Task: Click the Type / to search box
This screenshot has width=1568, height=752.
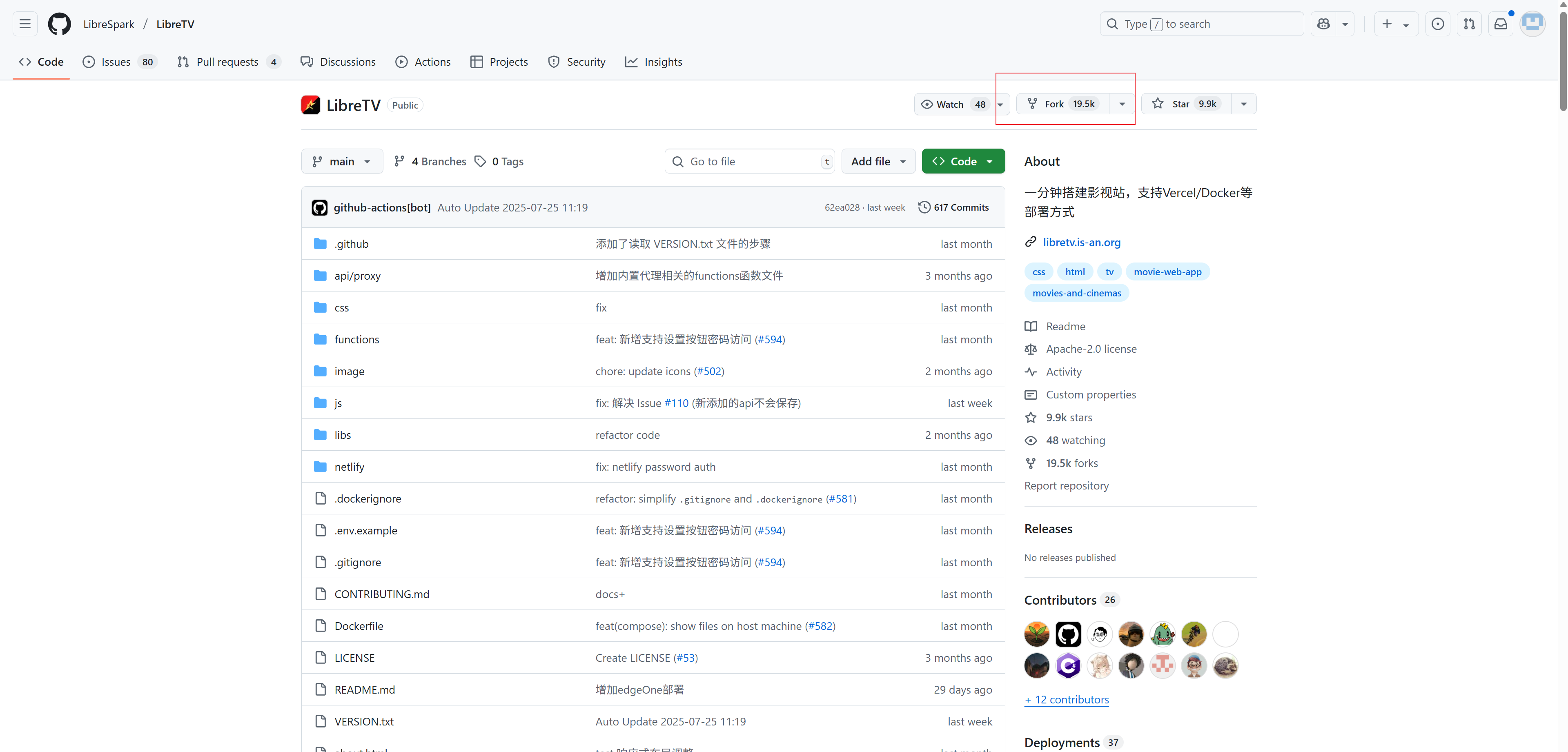Action: coord(1202,24)
